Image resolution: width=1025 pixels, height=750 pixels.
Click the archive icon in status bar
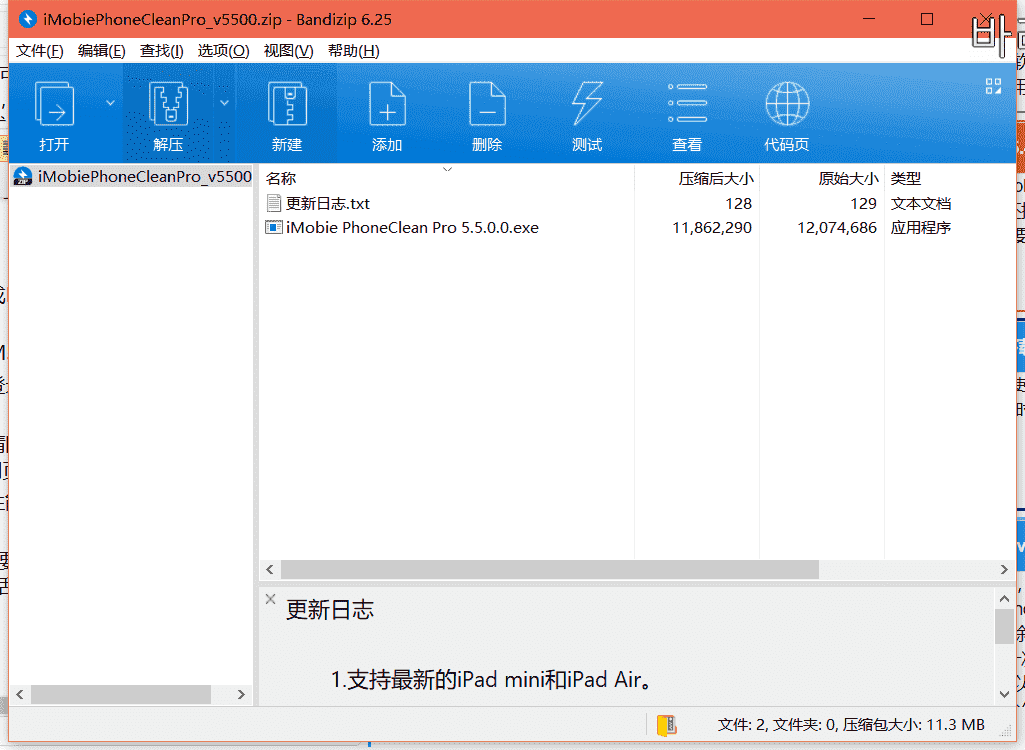coord(666,725)
